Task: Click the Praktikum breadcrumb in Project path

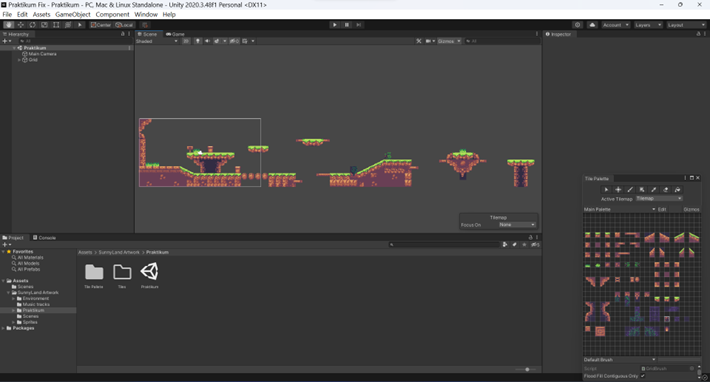Action: 157,252
